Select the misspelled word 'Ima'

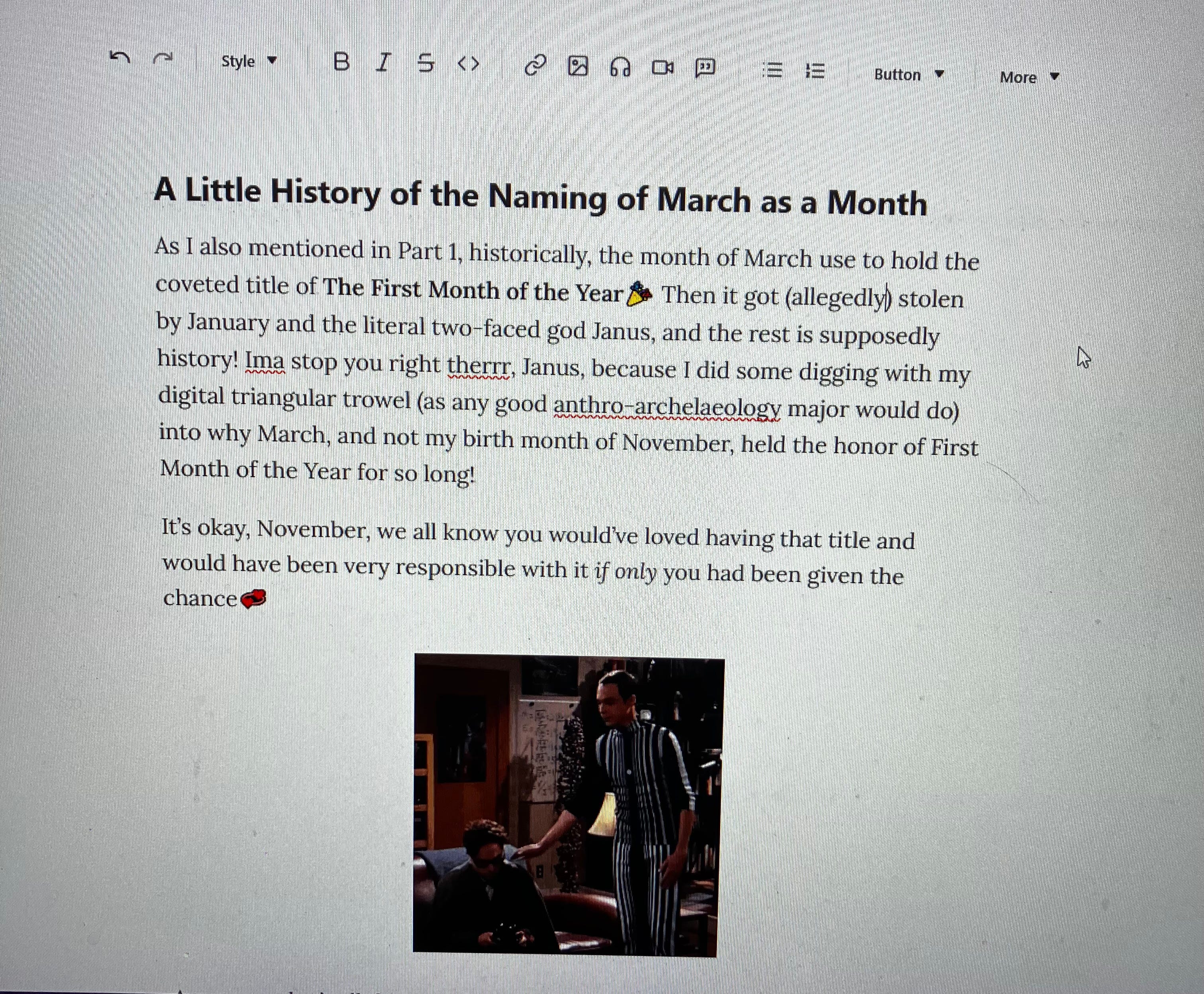point(265,362)
